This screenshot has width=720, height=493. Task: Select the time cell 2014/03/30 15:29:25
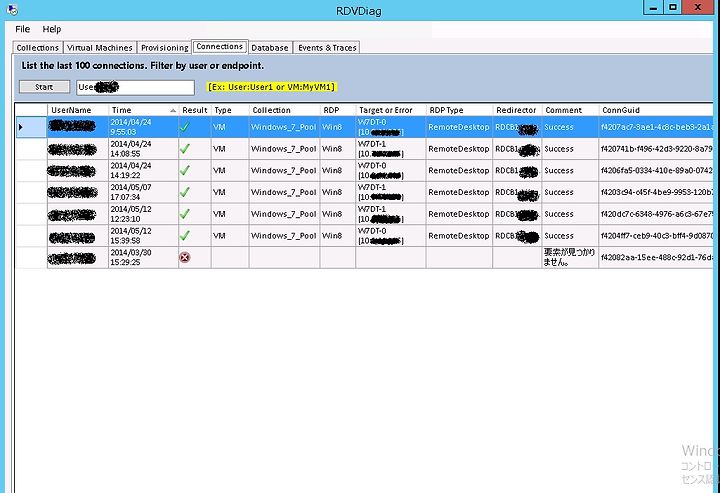tap(143, 258)
